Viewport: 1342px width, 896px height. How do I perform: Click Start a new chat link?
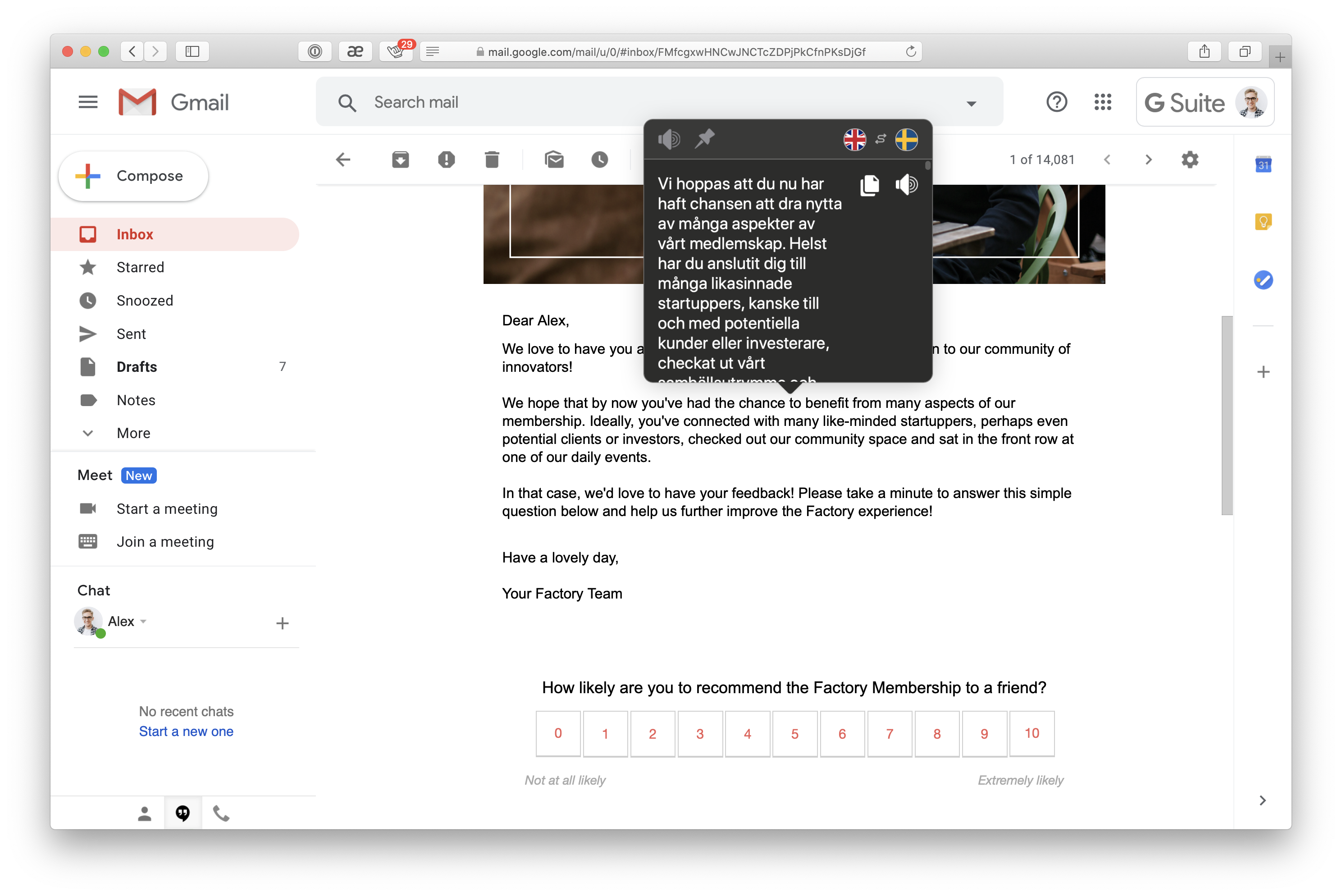tap(186, 731)
